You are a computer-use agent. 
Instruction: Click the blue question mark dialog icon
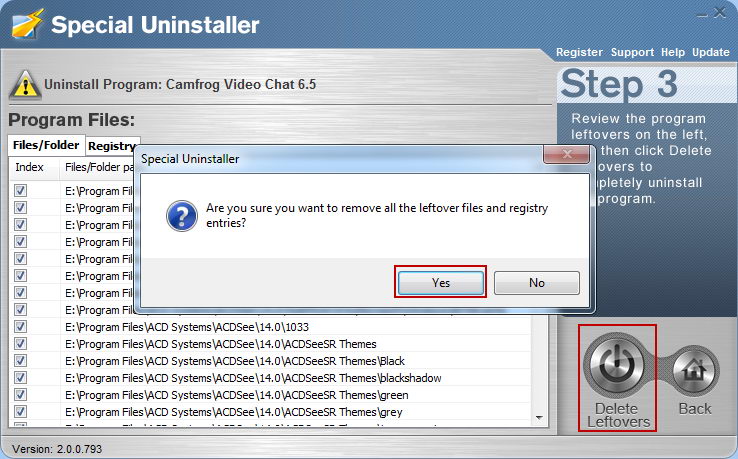(182, 216)
